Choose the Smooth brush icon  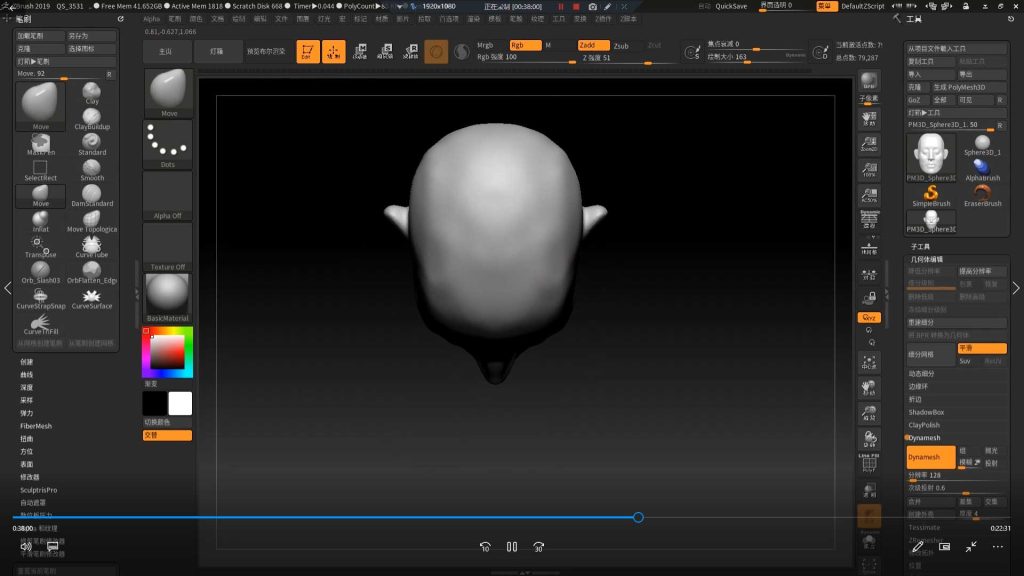(92, 166)
